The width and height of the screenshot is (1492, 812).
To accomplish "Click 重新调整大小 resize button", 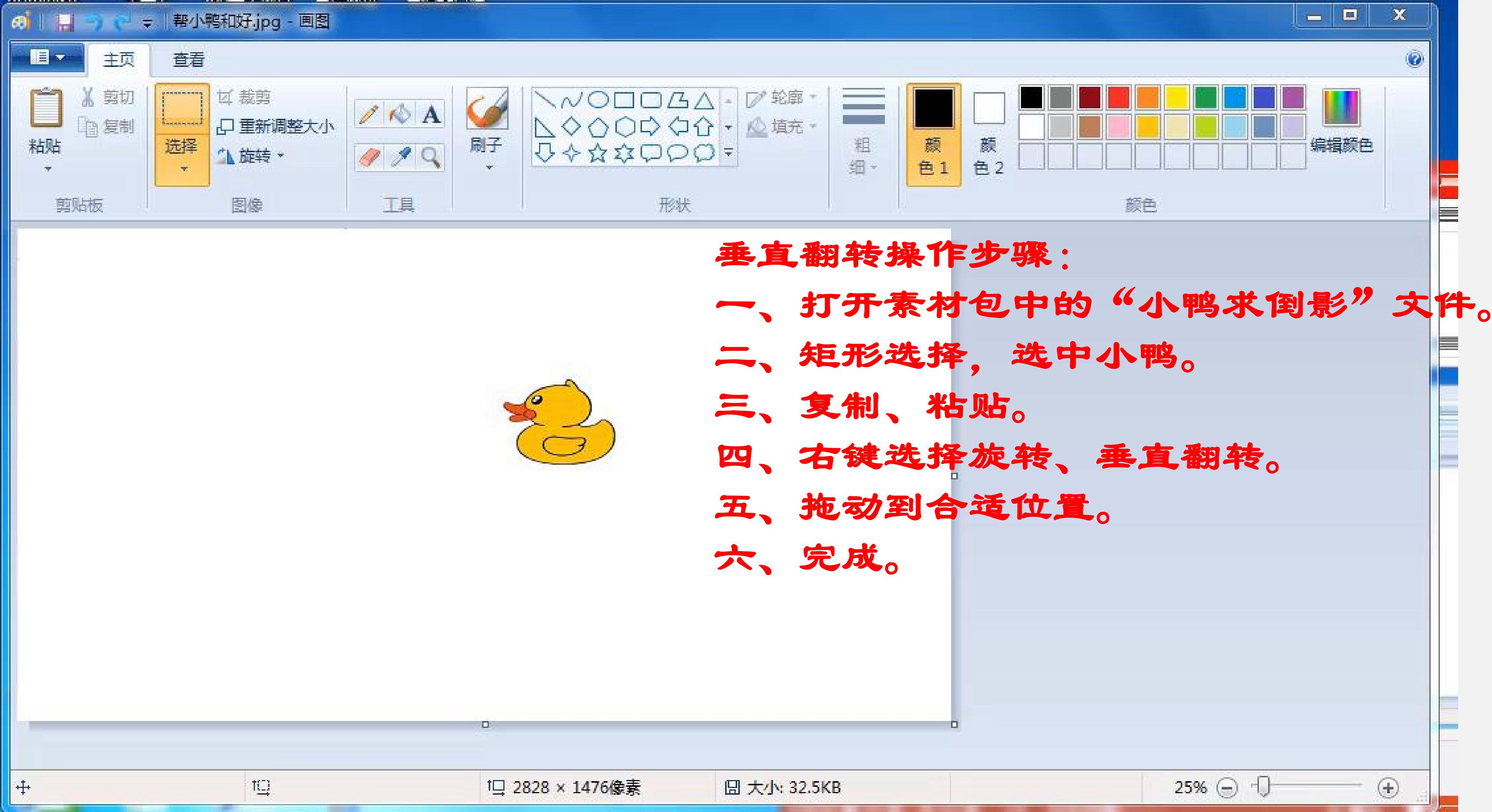I will [276, 126].
